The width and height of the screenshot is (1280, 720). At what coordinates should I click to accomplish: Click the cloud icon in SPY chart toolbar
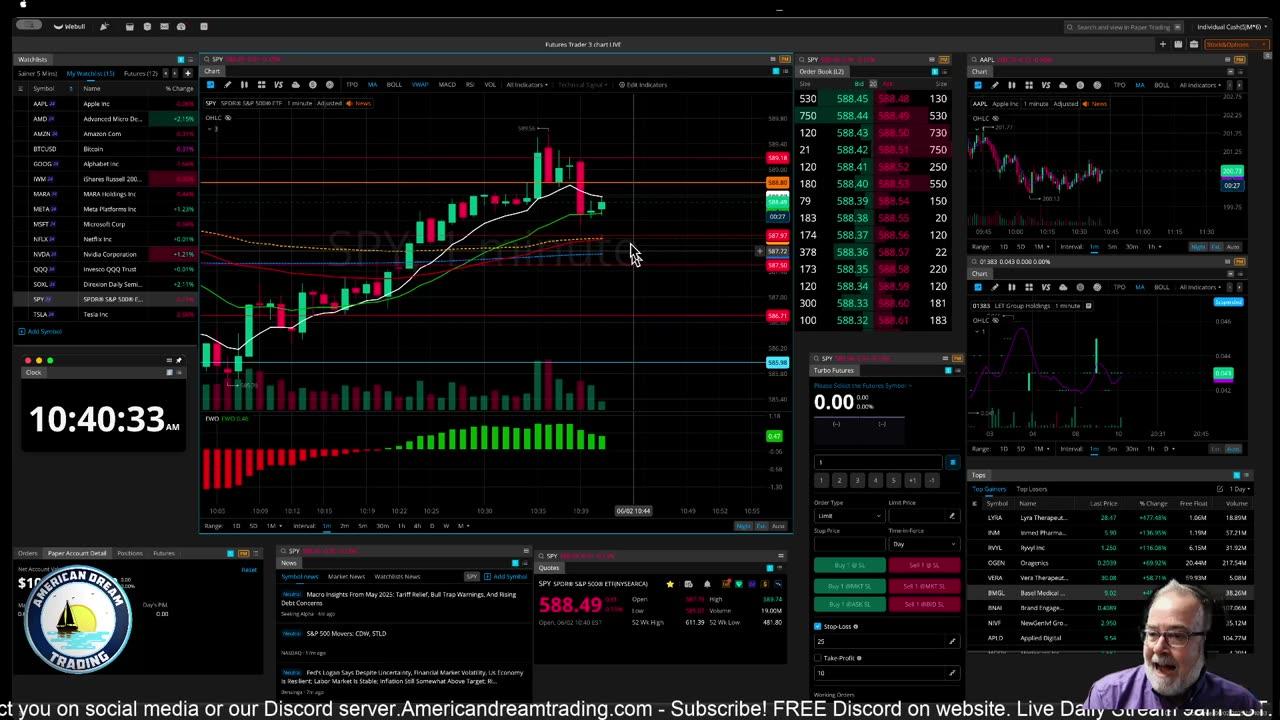coord(296,85)
